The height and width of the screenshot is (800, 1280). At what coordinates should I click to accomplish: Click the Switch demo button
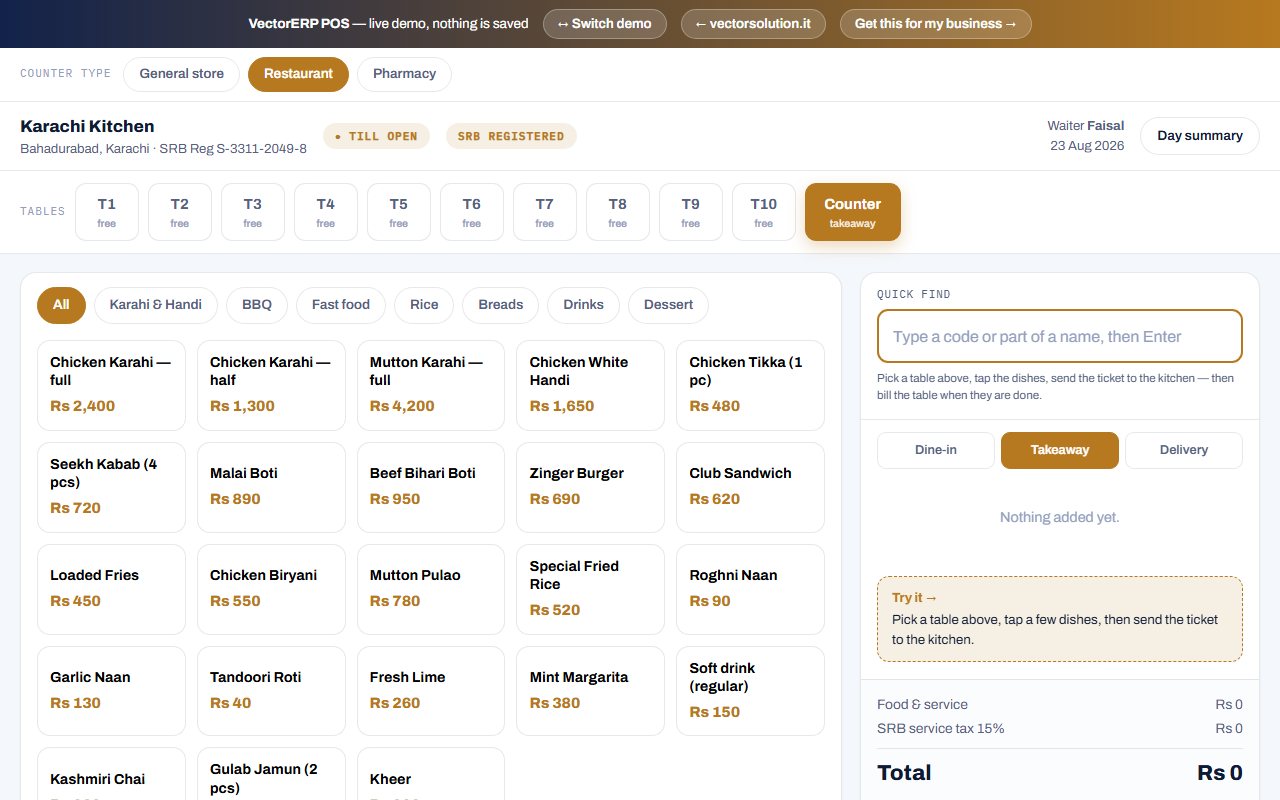[x=605, y=24]
